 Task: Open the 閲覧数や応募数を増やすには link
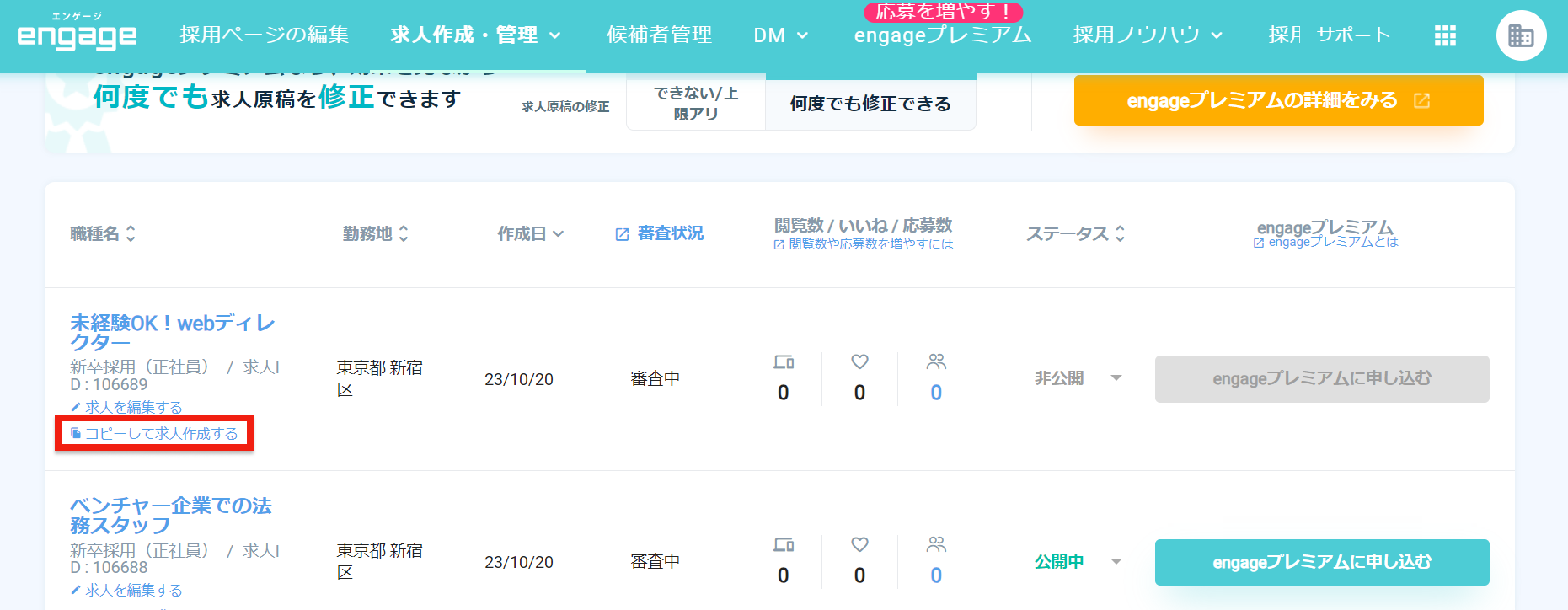tap(864, 244)
